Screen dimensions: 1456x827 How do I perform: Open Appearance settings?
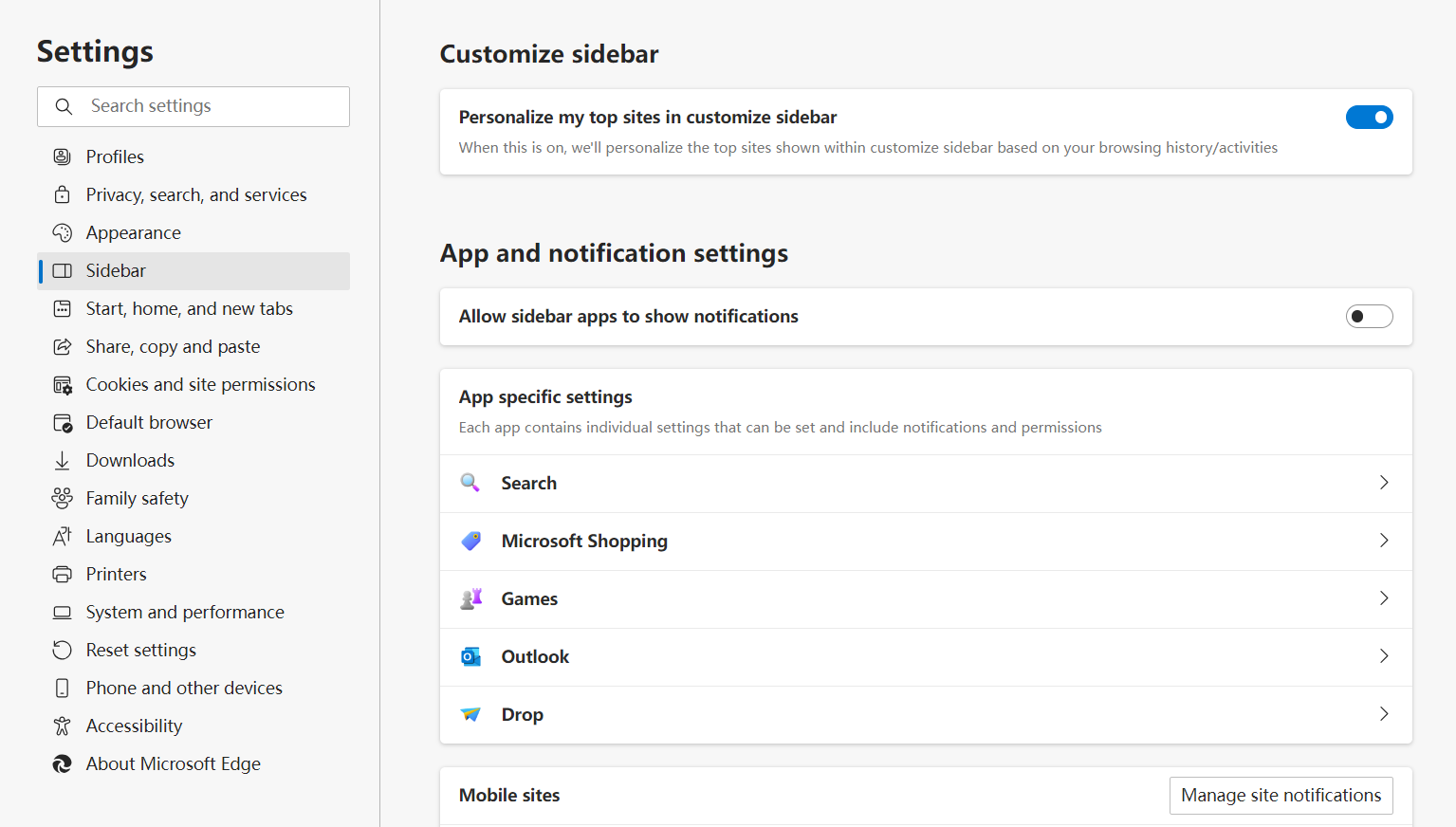[194, 232]
